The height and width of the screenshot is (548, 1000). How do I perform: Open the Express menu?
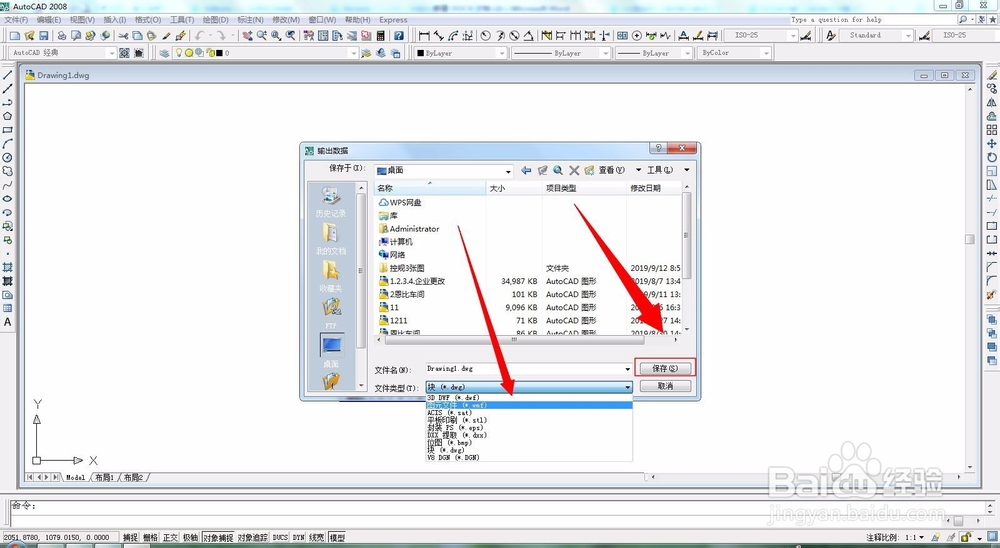click(x=393, y=20)
